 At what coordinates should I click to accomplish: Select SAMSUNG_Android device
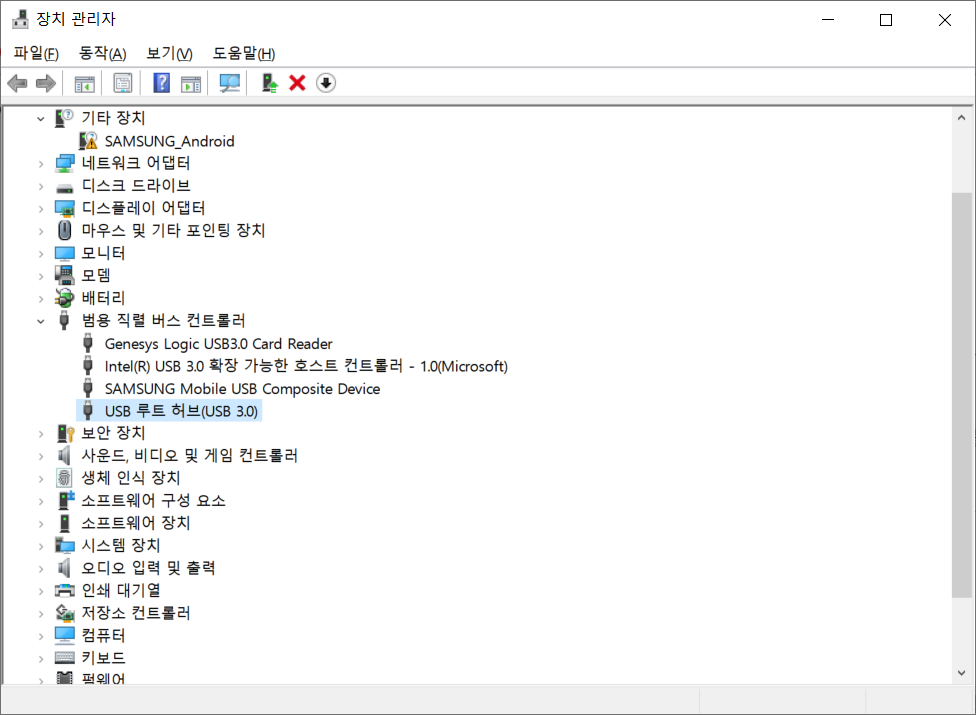click(169, 141)
